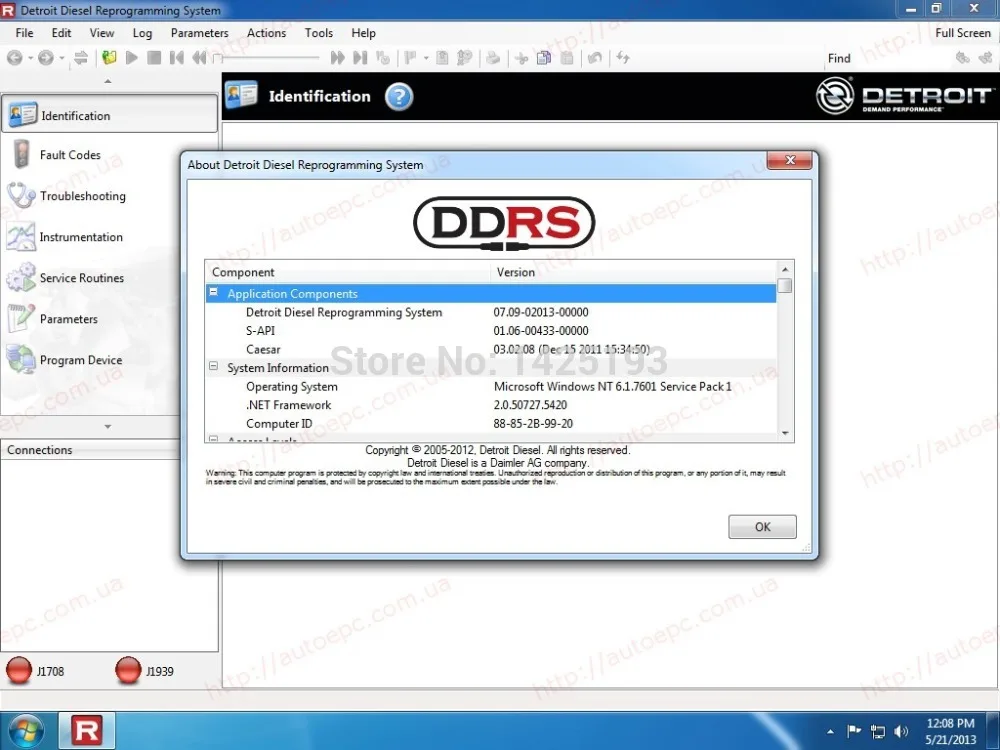Viewport: 1000px width, 750px height.
Task: Open the Help menu
Action: (x=364, y=33)
